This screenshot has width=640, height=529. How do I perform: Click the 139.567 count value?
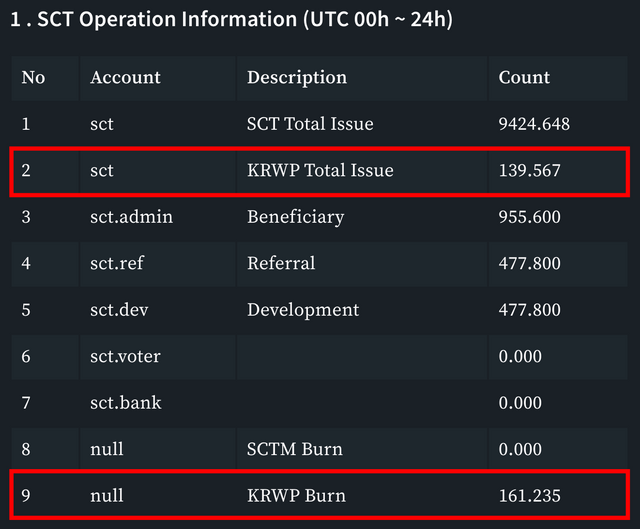529,170
